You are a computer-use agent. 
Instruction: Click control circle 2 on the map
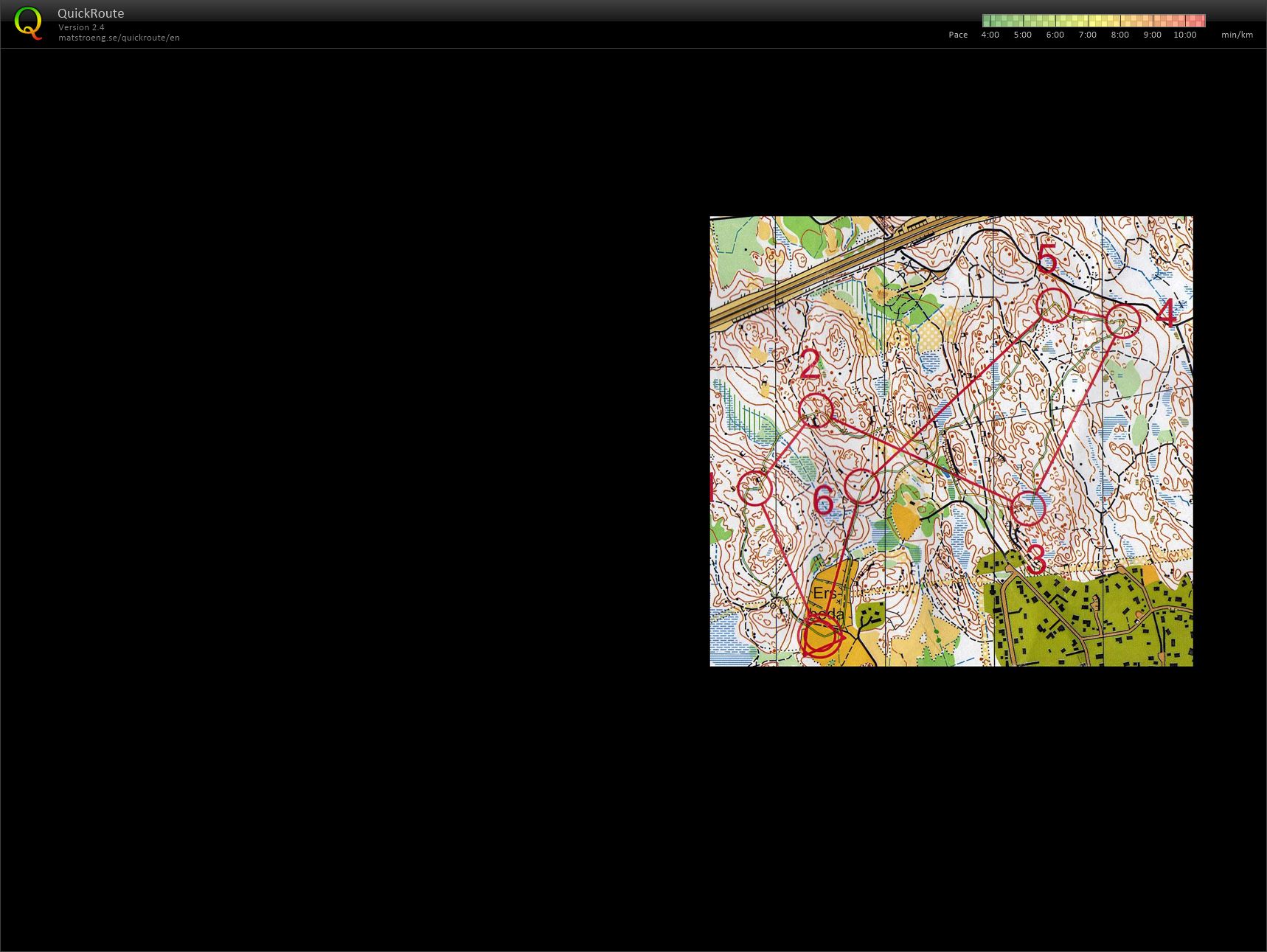(816, 410)
